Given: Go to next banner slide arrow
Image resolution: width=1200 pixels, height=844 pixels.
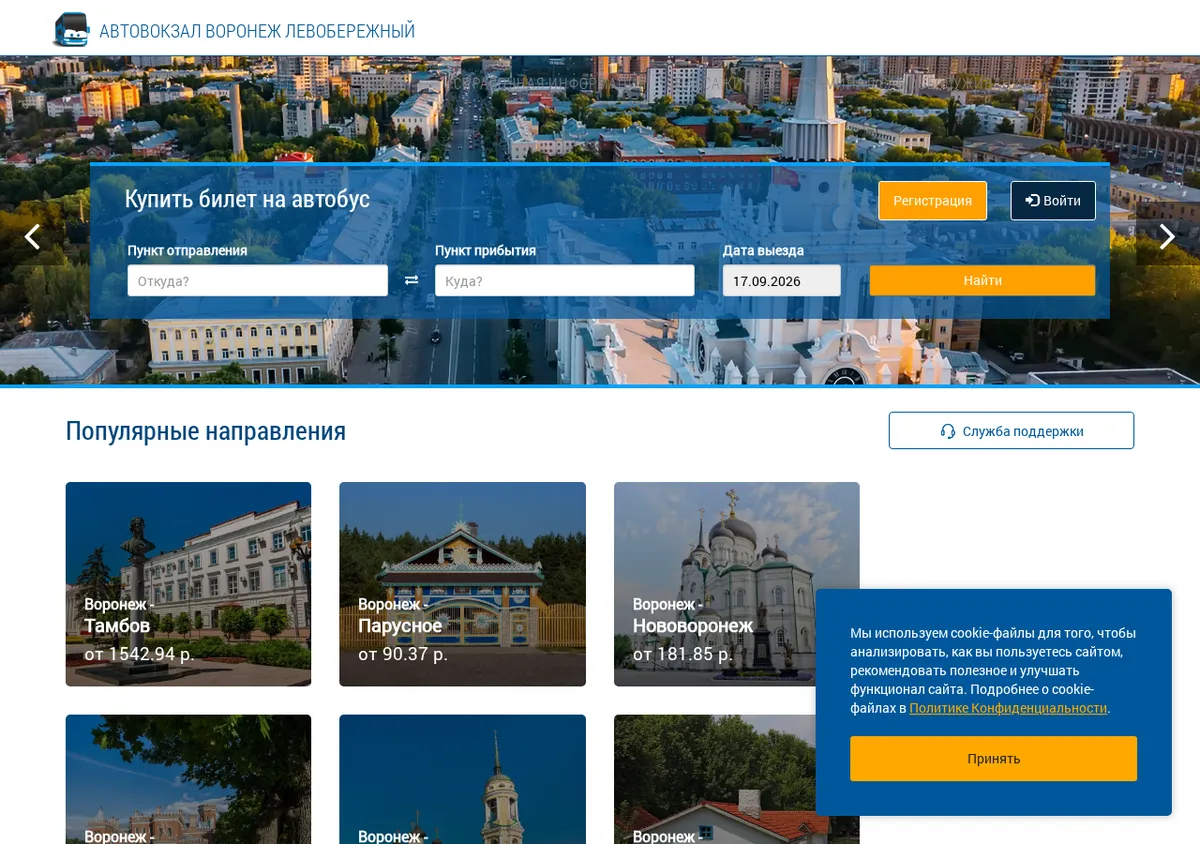Looking at the screenshot, I should coord(1167,237).
